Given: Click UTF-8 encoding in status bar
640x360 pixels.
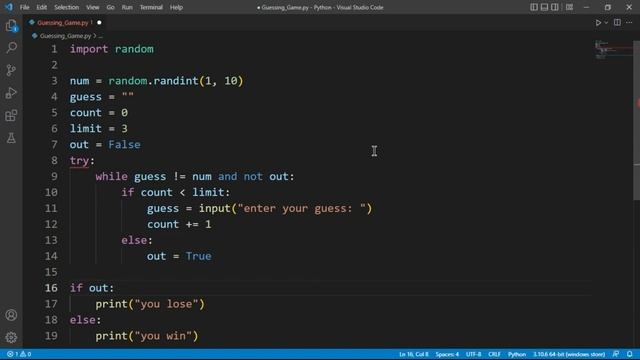Looking at the screenshot, I should point(473,354).
